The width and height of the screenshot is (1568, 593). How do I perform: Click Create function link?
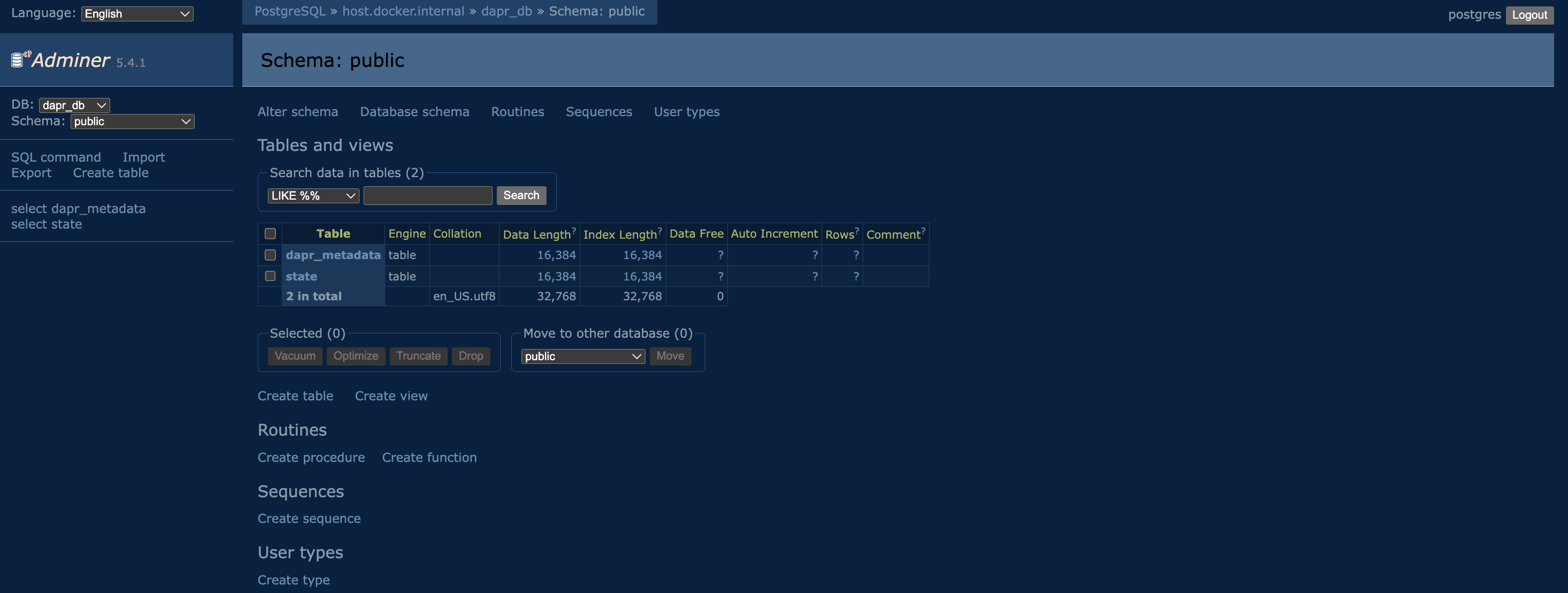429,457
